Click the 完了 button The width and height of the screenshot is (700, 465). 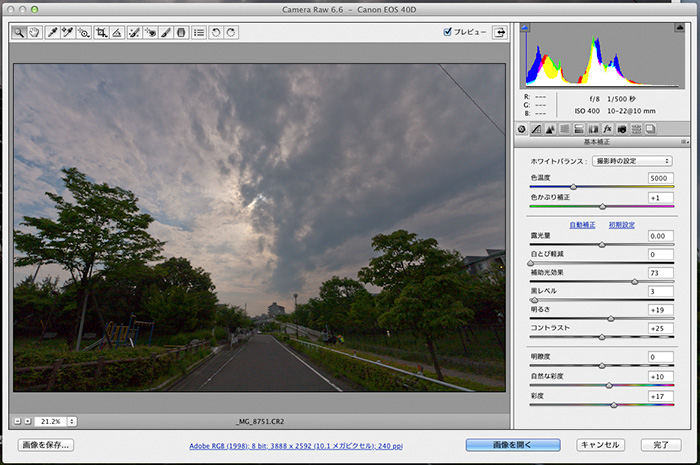(661, 445)
